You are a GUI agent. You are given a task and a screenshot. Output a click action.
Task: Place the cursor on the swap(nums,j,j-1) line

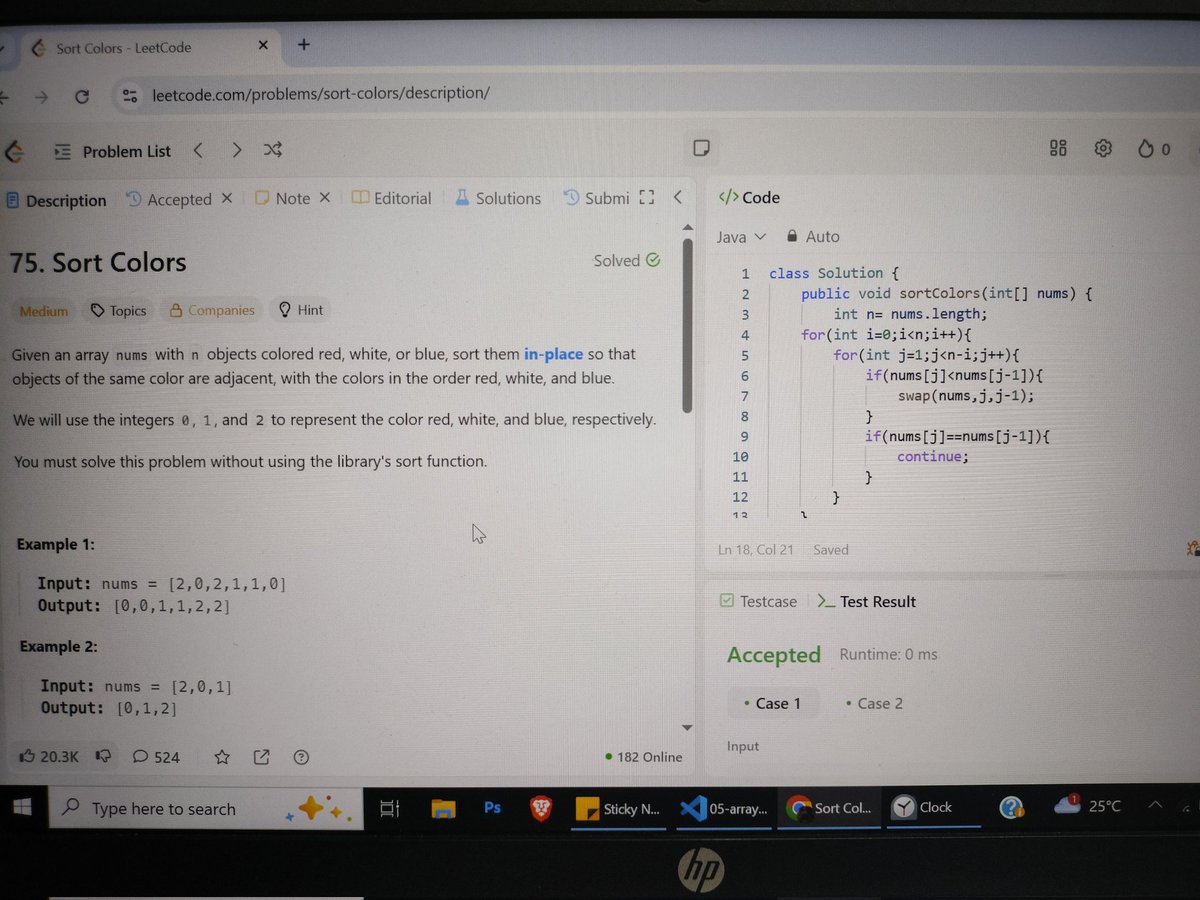coord(966,396)
